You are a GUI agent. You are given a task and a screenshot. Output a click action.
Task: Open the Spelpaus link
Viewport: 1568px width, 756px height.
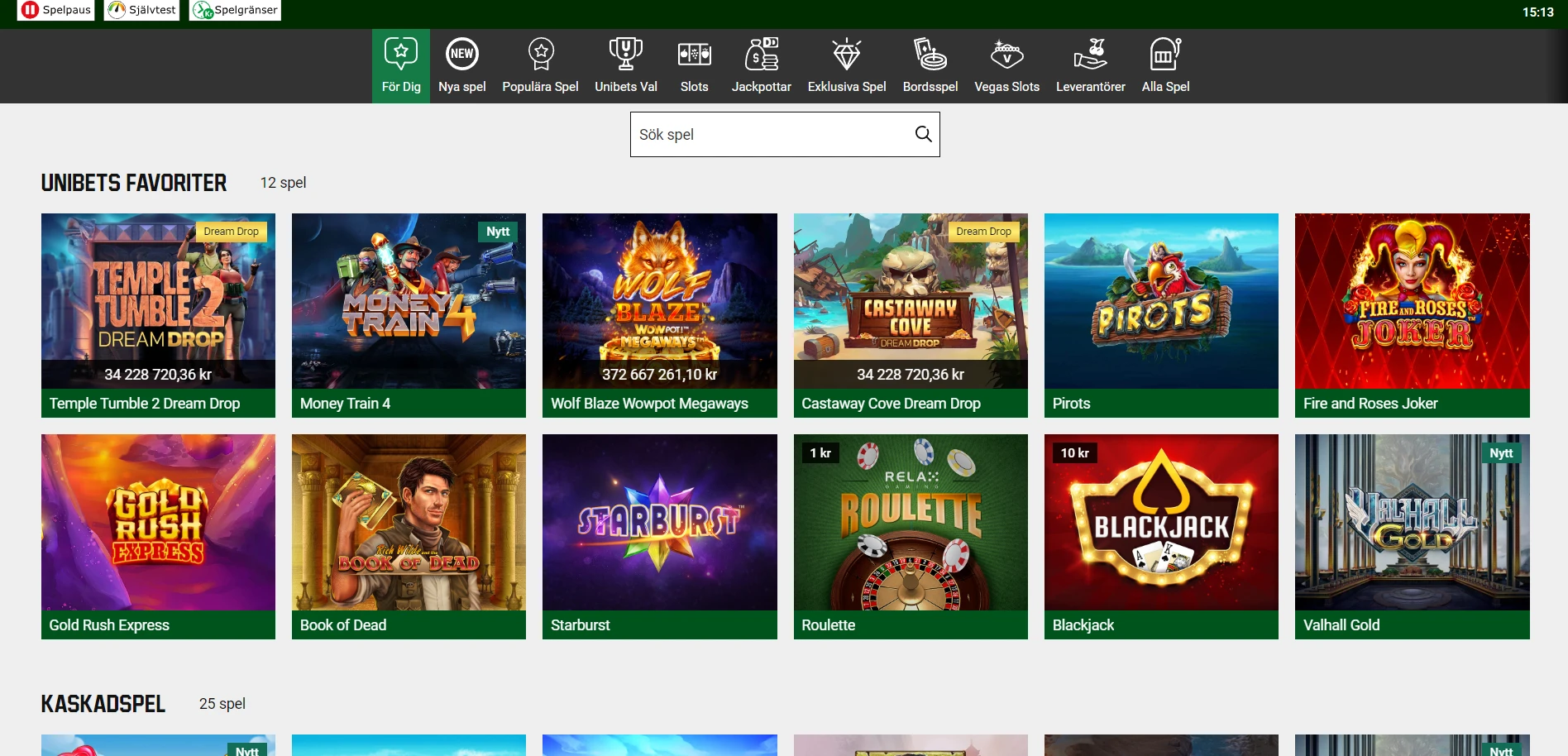pyautogui.click(x=55, y=10)
